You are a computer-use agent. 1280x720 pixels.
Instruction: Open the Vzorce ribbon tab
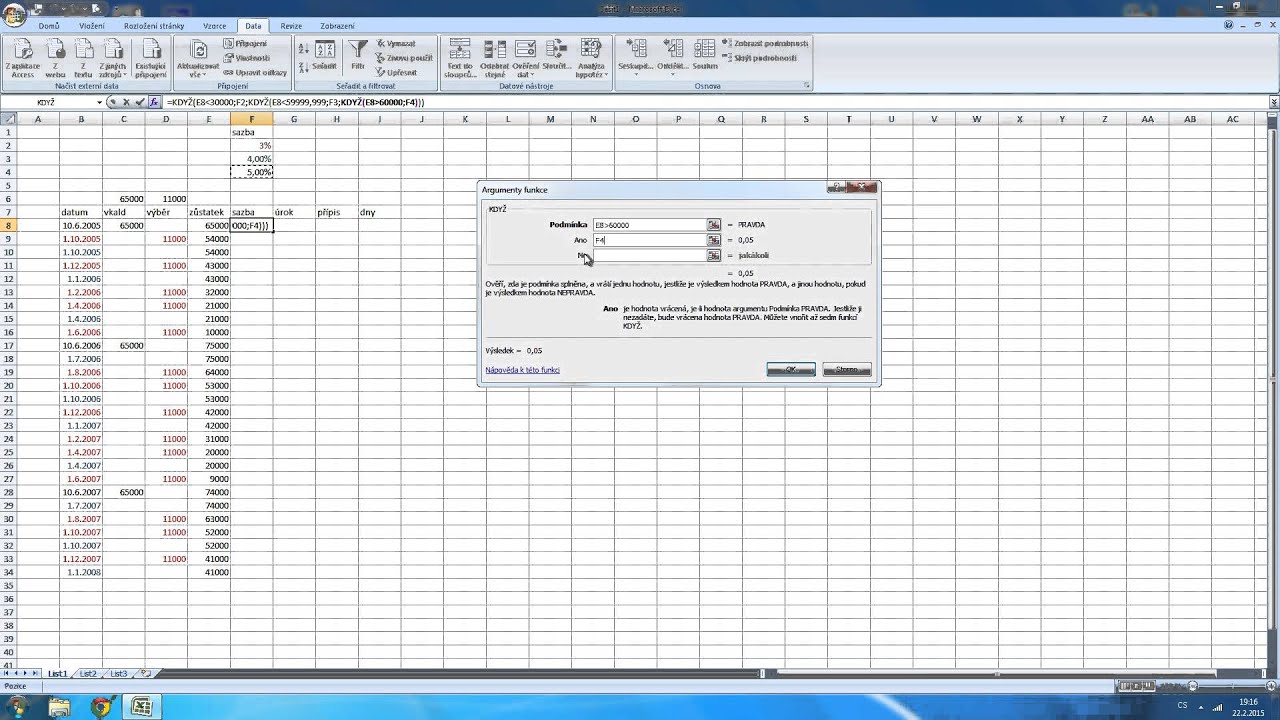[214, 26]
